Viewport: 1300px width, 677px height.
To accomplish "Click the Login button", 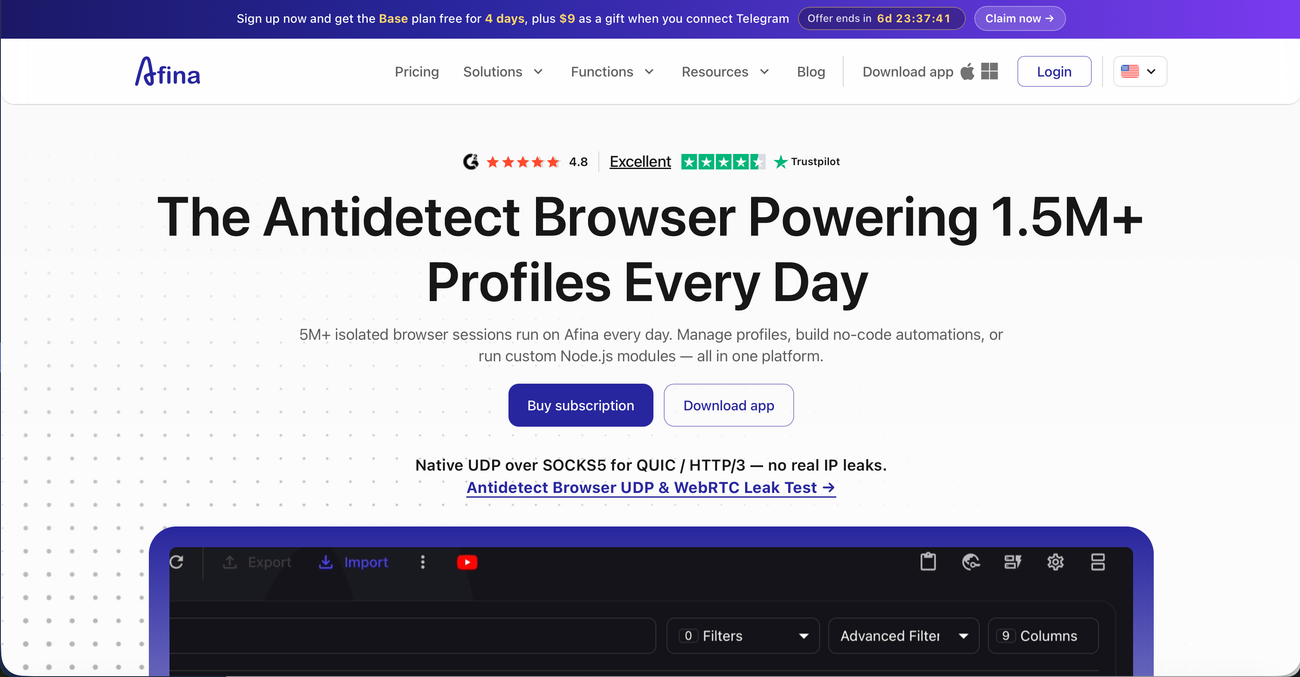I will point(1054,71).
